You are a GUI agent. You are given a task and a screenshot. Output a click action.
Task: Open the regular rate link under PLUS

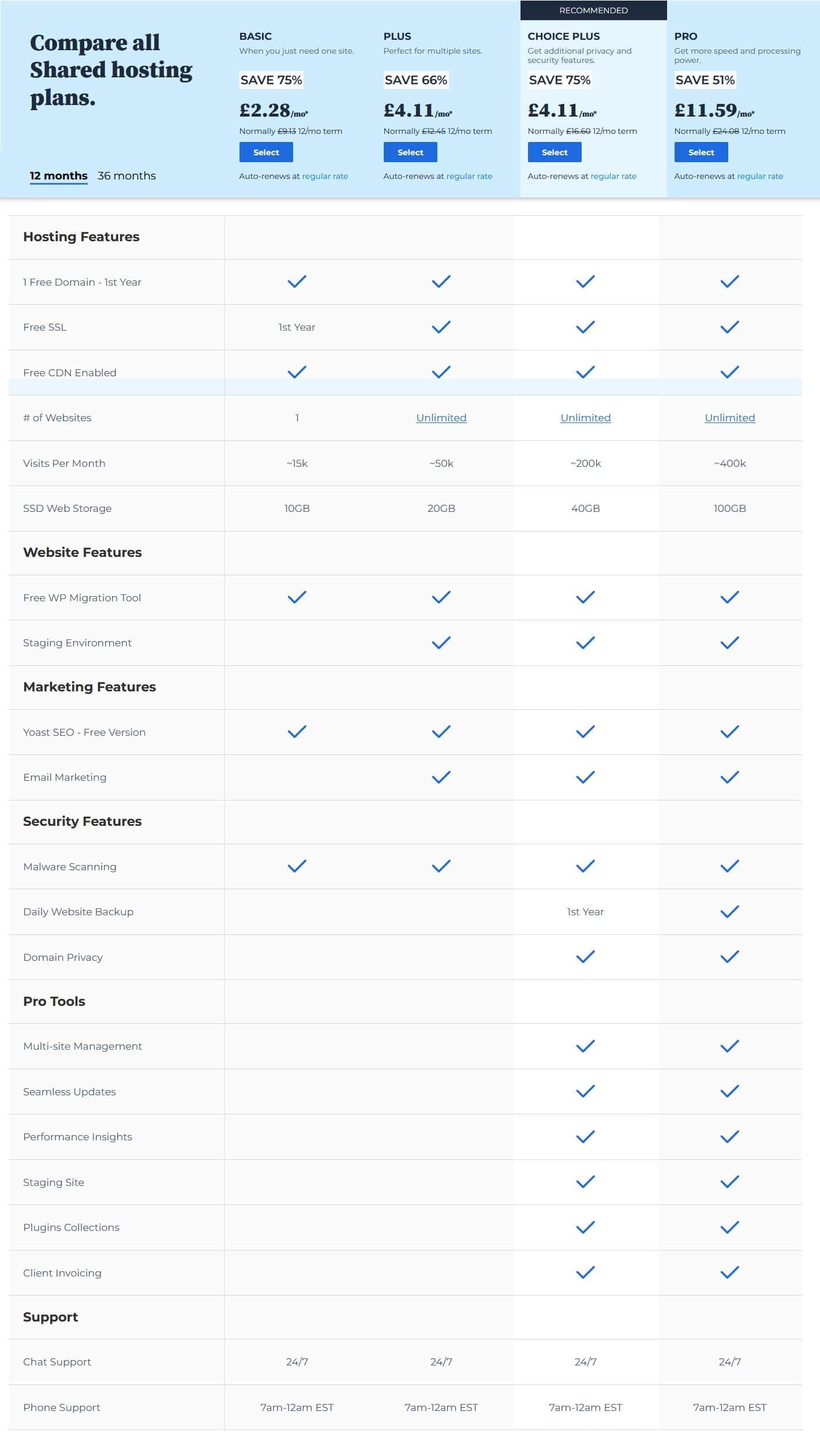click(469, 175)
